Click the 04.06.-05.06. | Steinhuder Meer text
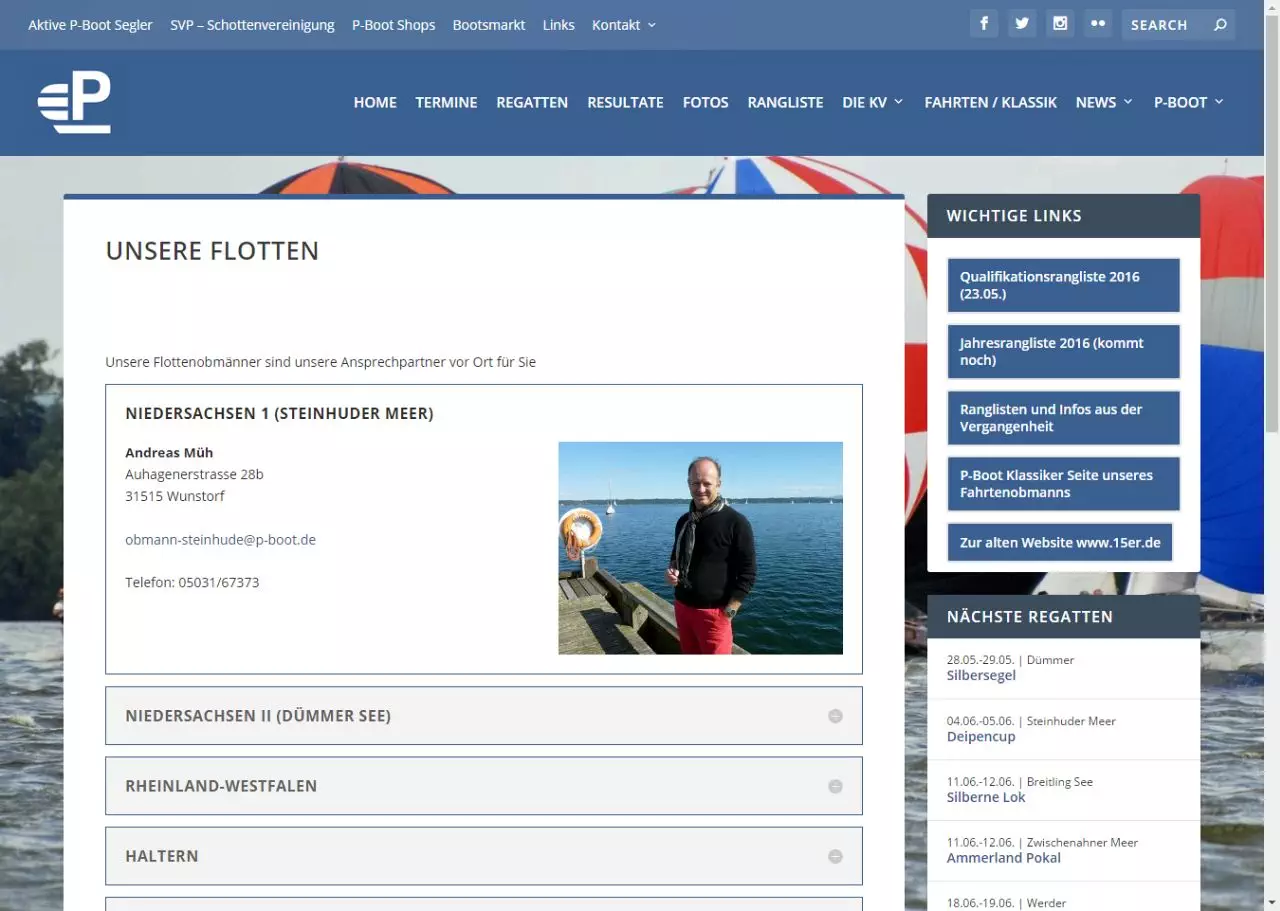 tap(1031, 721)
